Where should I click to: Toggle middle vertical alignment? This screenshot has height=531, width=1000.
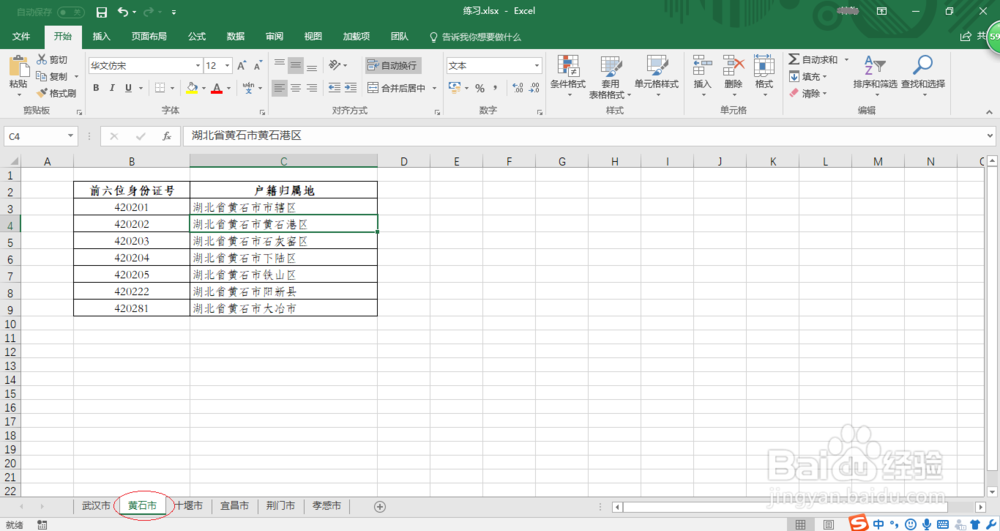pos(295,65)
